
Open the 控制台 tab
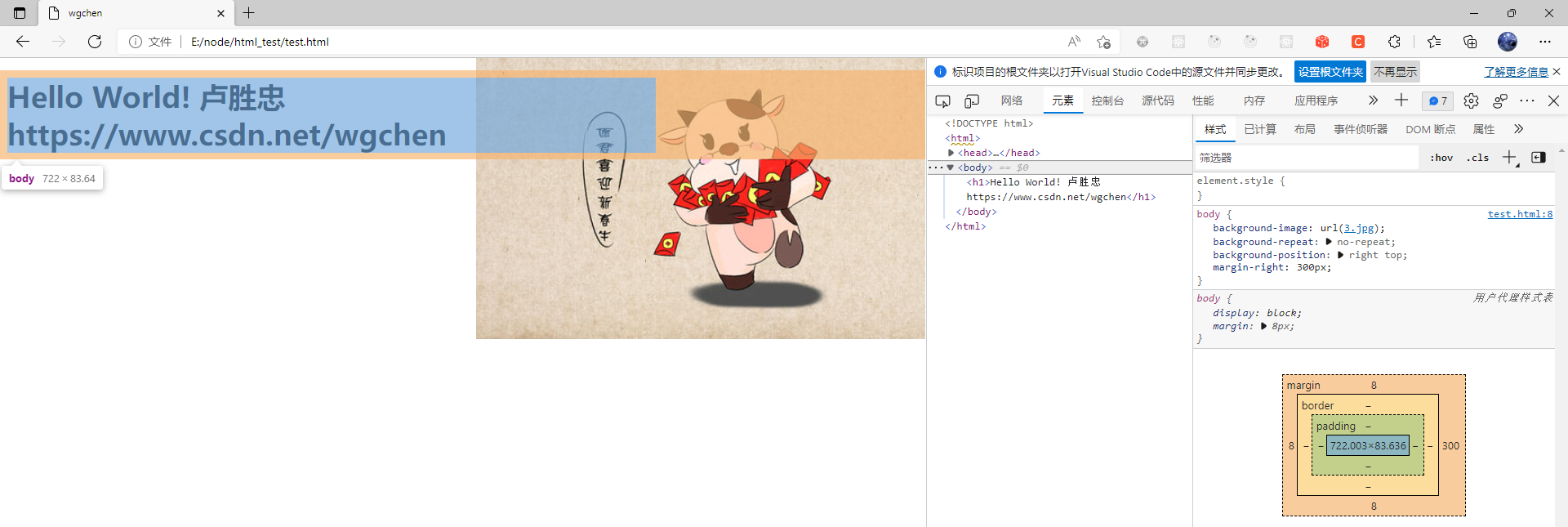(x=1107, y=100)
